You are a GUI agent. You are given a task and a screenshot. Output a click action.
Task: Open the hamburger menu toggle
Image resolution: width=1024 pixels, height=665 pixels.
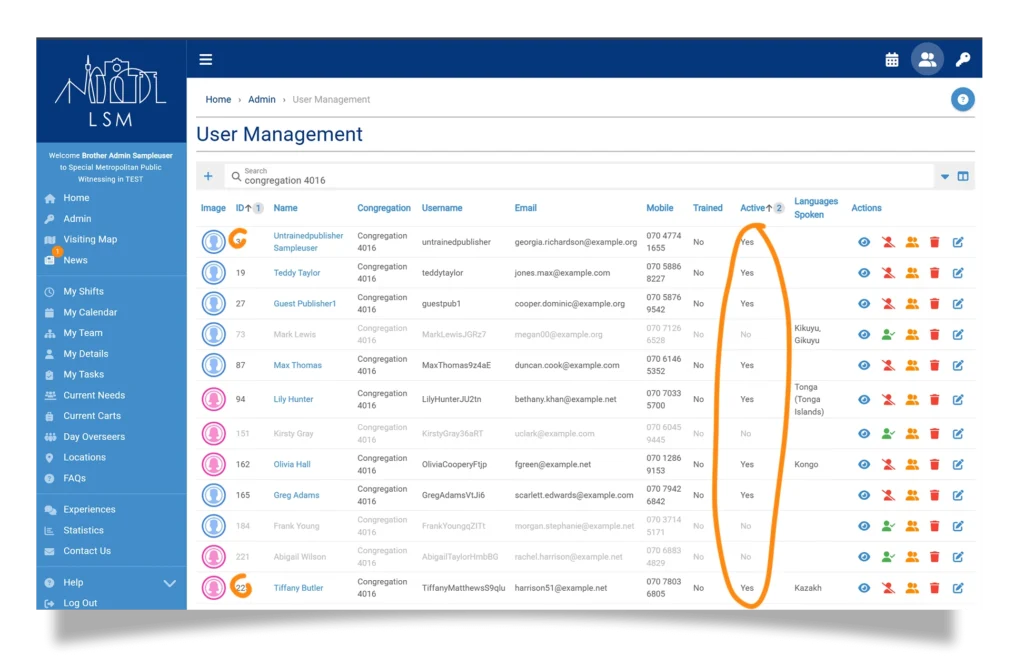206,60
